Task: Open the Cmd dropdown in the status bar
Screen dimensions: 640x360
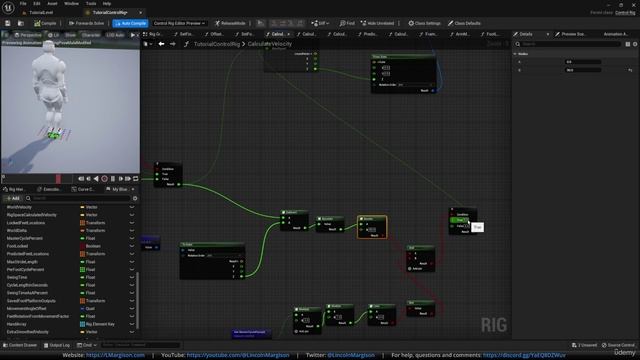Action: coord(87,345)
